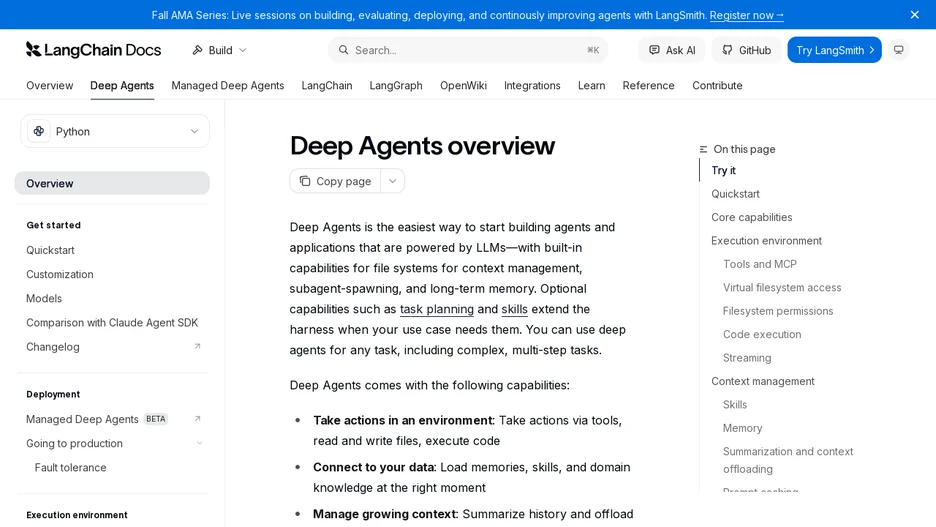Open the Managed Deep Agents tab

click(x=227, y=85)
